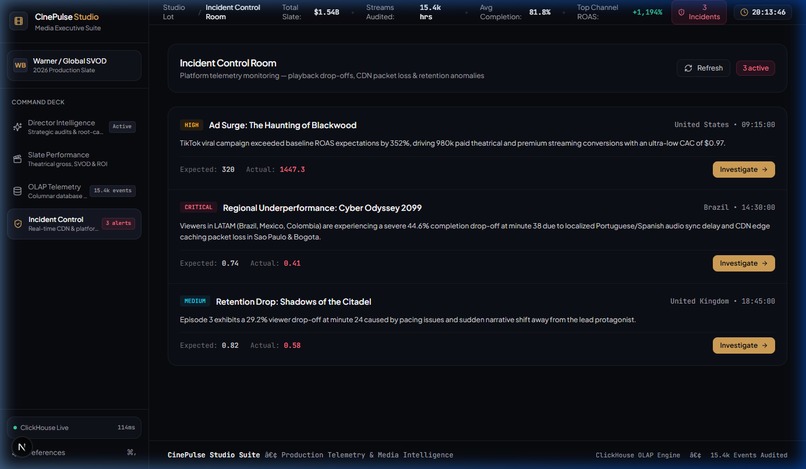
Task: Click the CinePulse Studio logo icon
Action: coord(19,21)
